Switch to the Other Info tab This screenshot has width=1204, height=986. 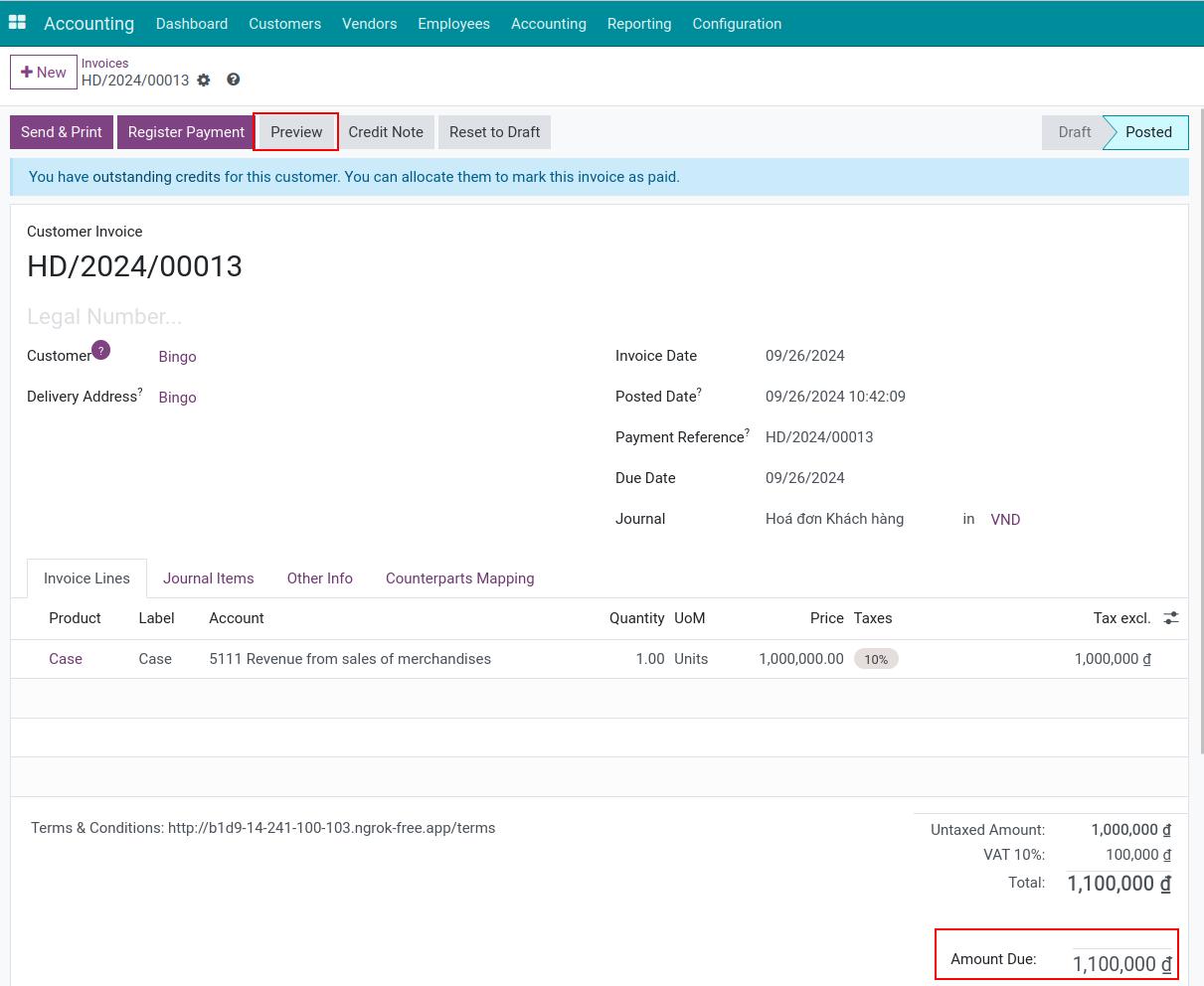tap(320, 578)
